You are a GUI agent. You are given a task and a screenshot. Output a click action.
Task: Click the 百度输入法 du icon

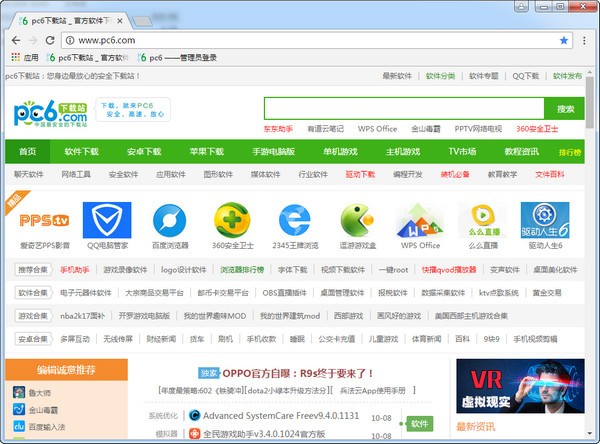click(x=19, y=426)
